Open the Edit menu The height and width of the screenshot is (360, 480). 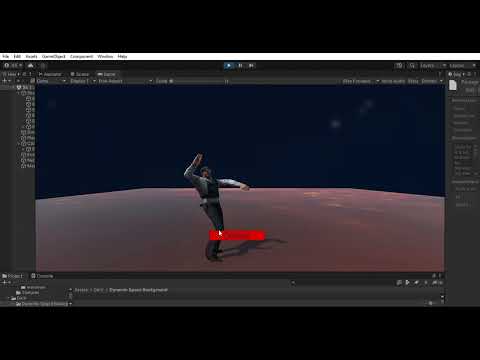pos(17,56)
